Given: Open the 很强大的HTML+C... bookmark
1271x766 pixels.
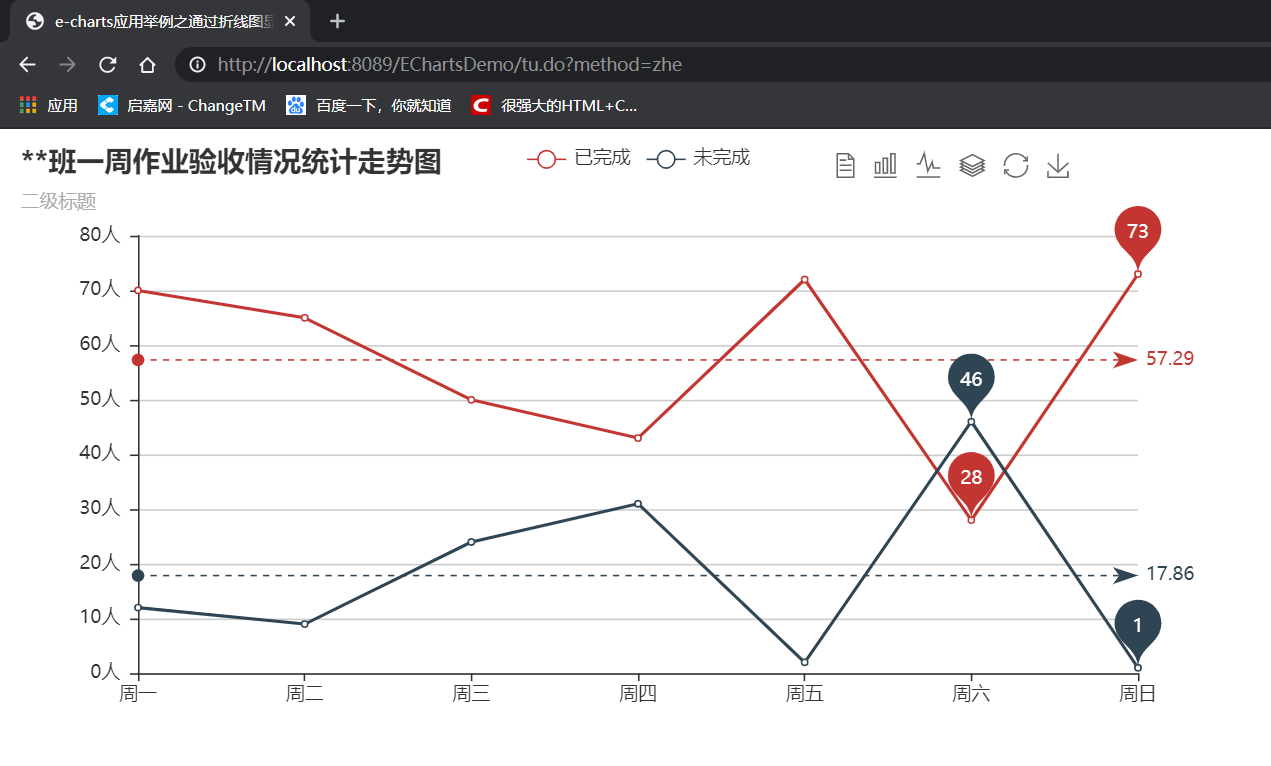Looking at the screenshot, I should pyautogui.click(x=555, y=105).
